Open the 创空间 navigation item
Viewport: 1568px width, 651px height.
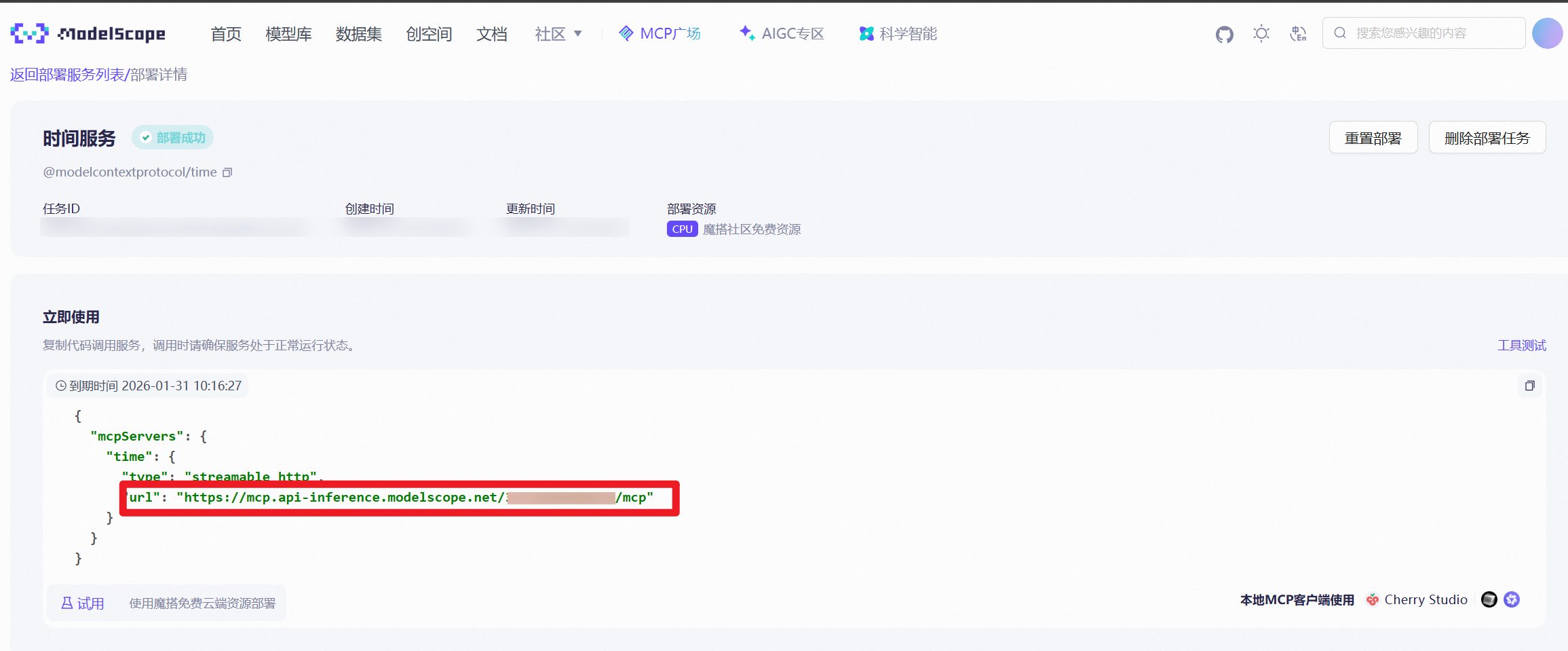pos(429,34)
